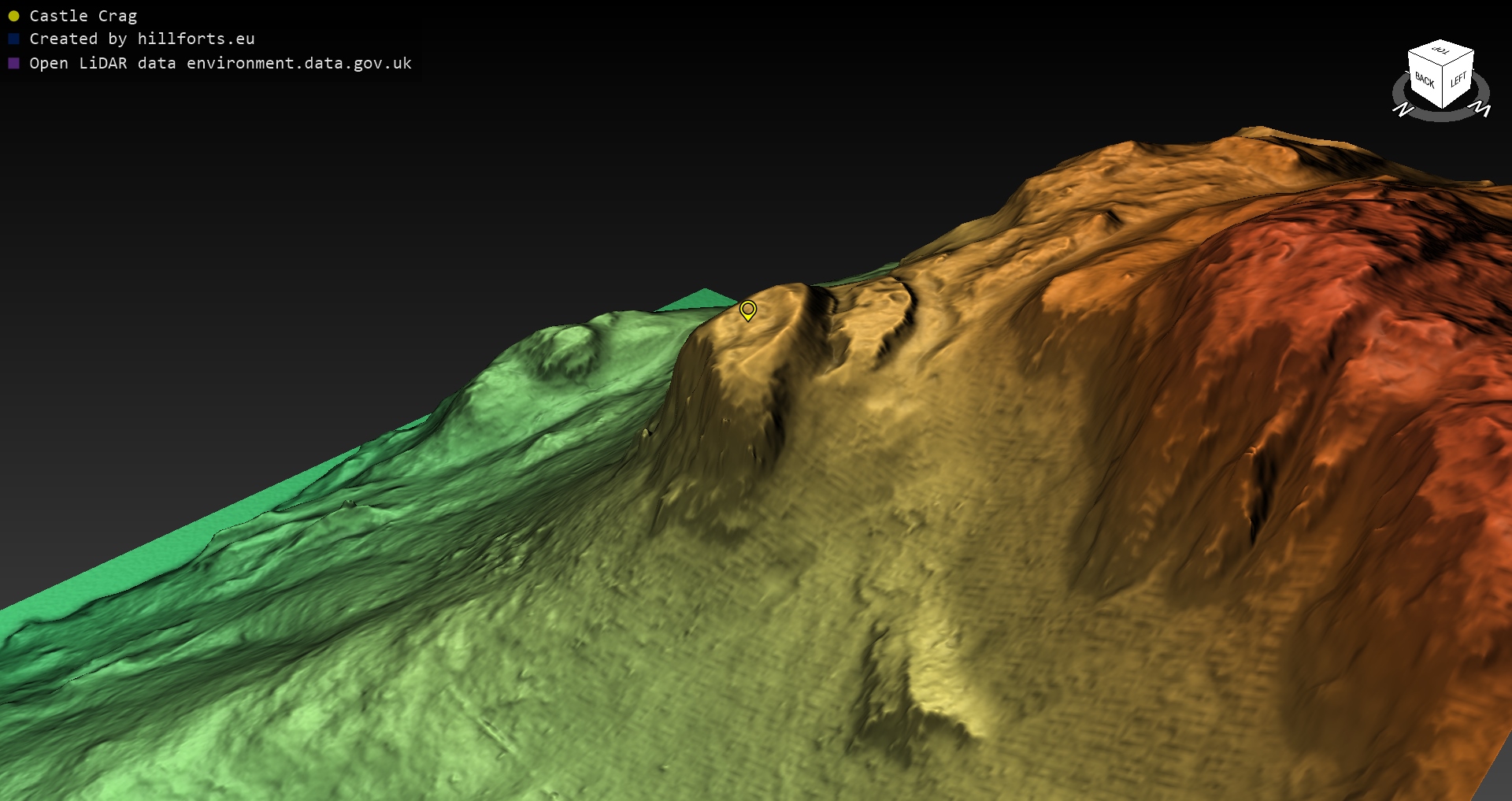
Task: Select the Castle Crag legend label
Action: click(83, 16)
